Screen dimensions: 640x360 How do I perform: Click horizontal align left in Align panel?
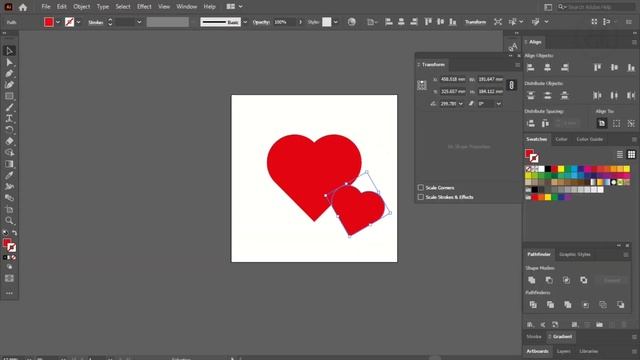(x=531, y=67)
